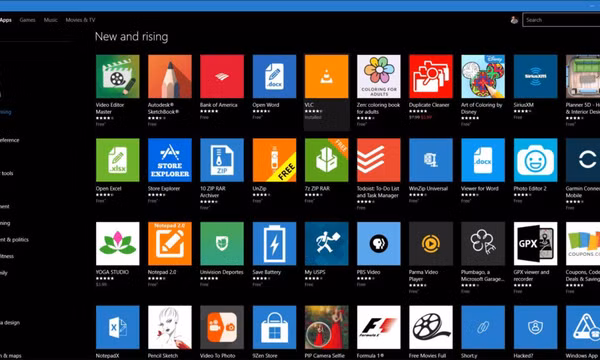The height and width of the screenshot is (360, 600).
Task: Click the user account avatar icon
Action: click(x=514, y=20)
